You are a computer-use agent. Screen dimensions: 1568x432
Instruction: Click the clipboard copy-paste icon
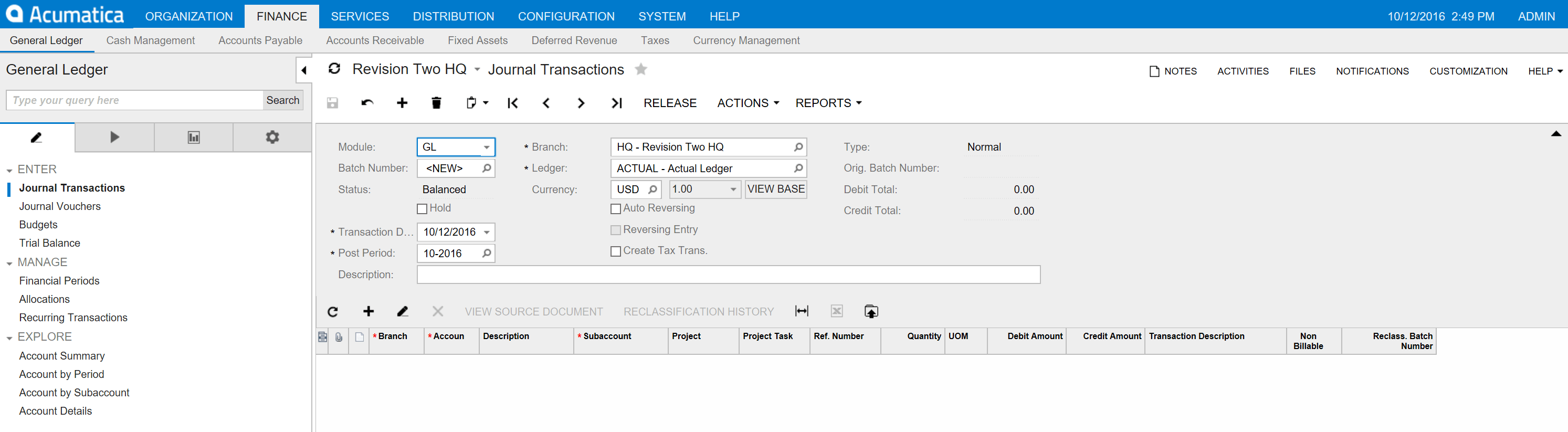click(471, 103)
